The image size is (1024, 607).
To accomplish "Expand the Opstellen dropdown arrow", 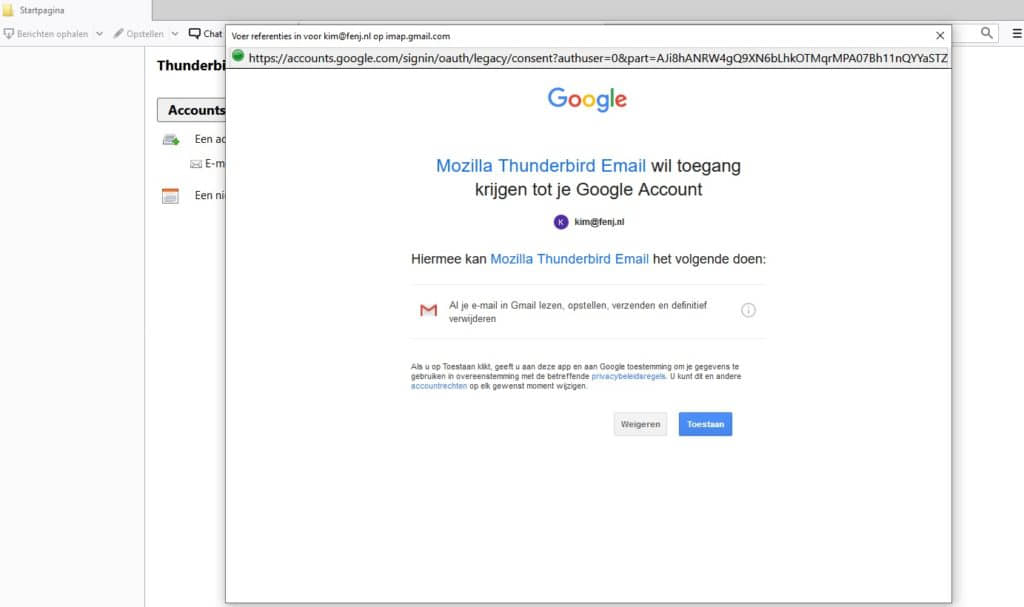I will click(175, 33).
